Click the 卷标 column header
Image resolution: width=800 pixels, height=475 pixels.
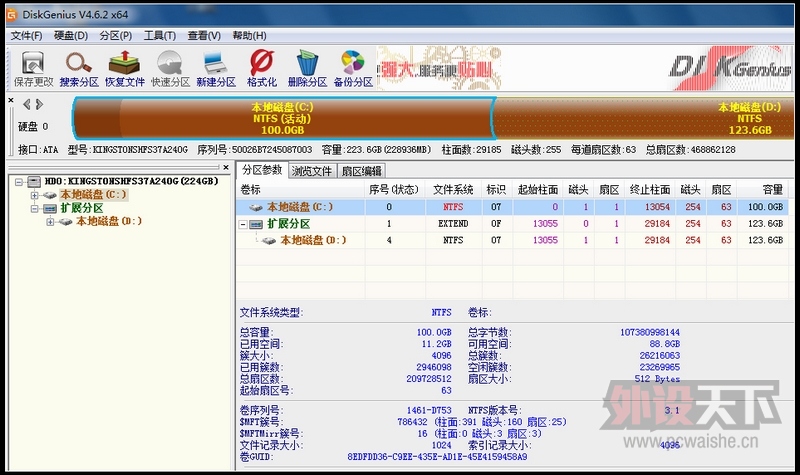[x=301, y=190]
